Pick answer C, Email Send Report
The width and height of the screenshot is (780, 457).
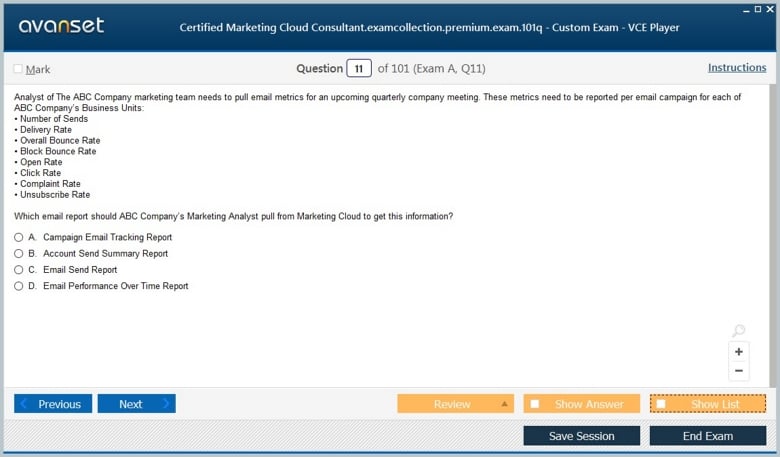point(19,270)
